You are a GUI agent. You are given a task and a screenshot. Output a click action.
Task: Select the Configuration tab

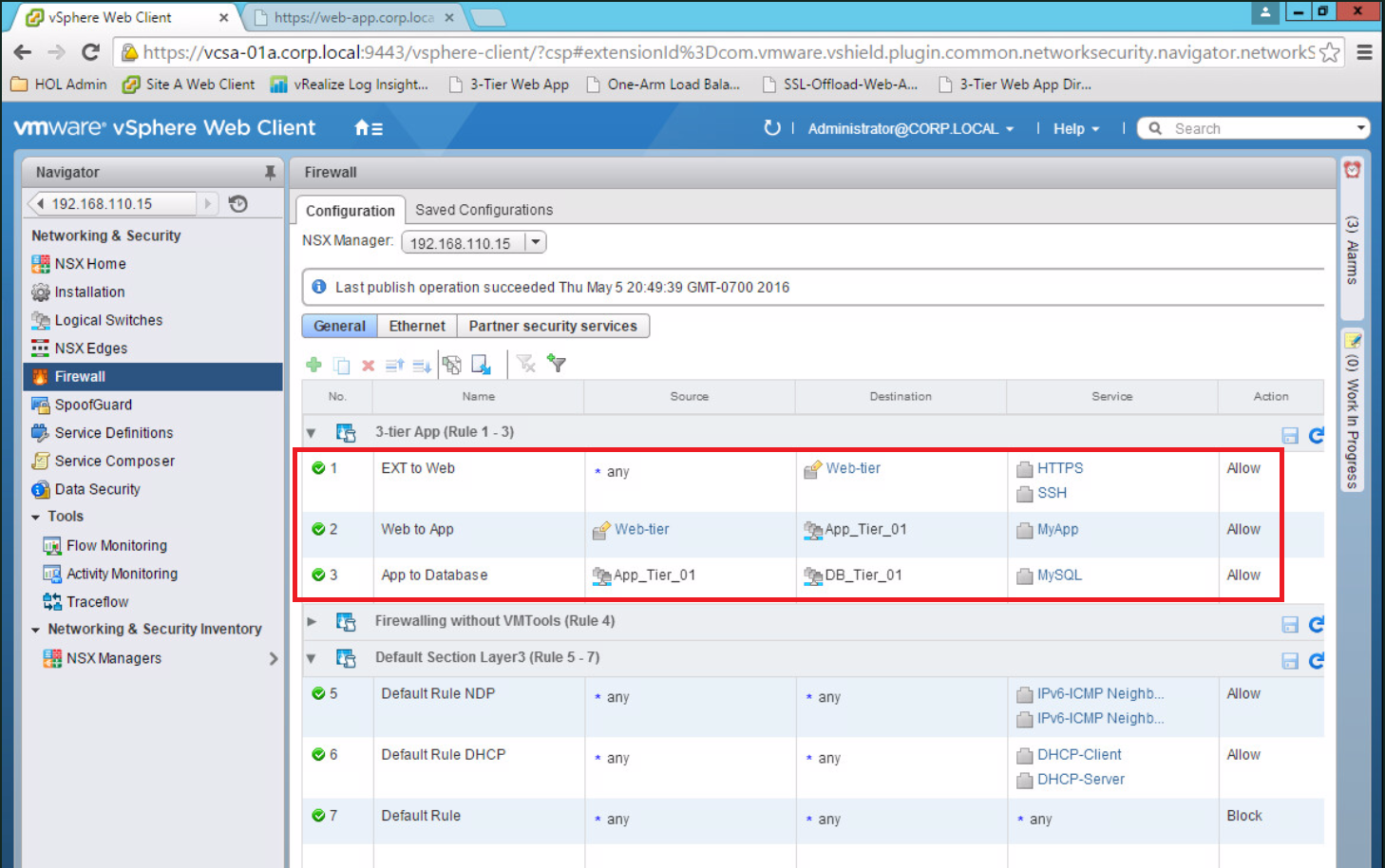click(351, 211)
